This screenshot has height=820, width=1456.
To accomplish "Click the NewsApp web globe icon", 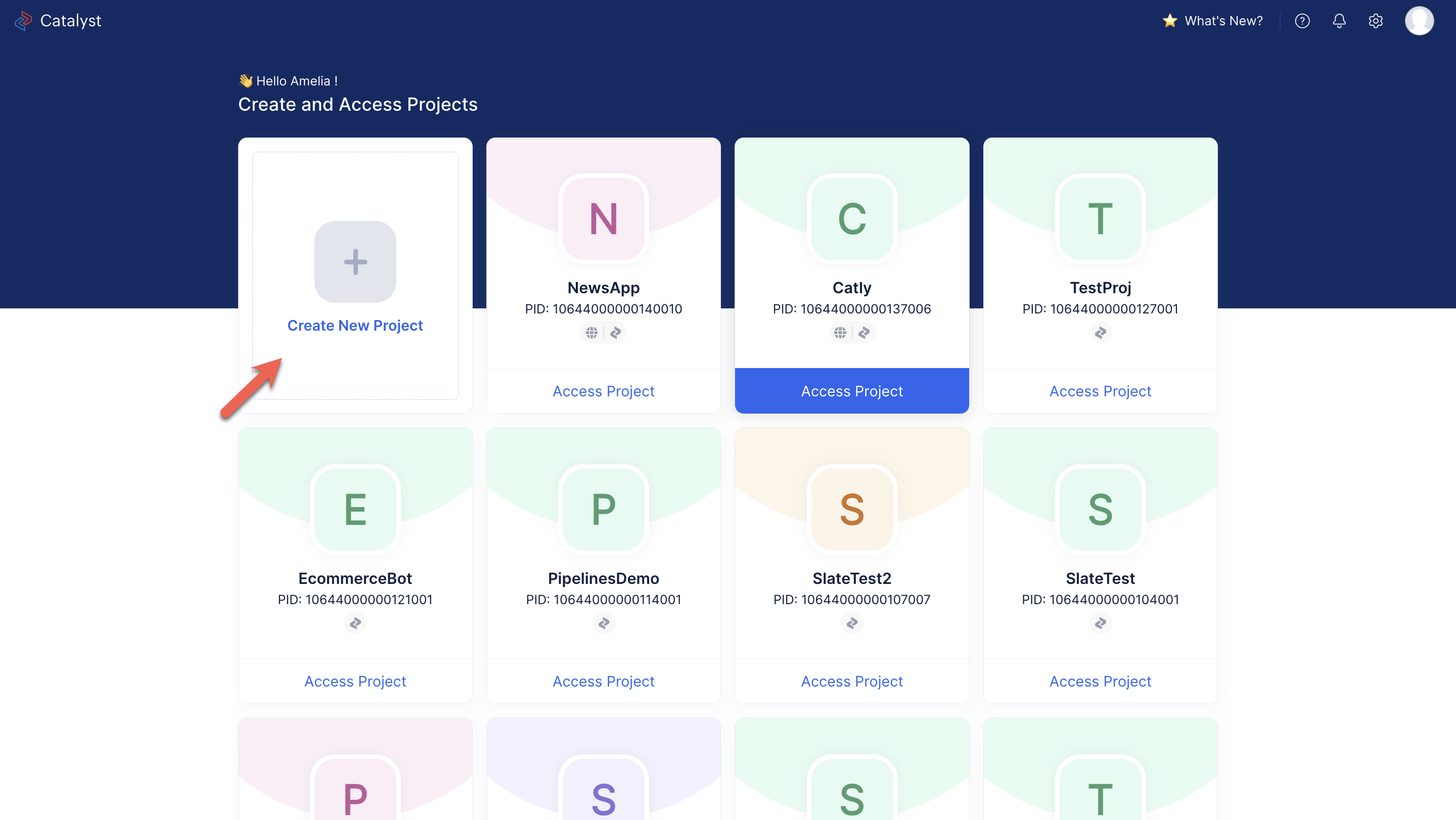I will [592, 333].
